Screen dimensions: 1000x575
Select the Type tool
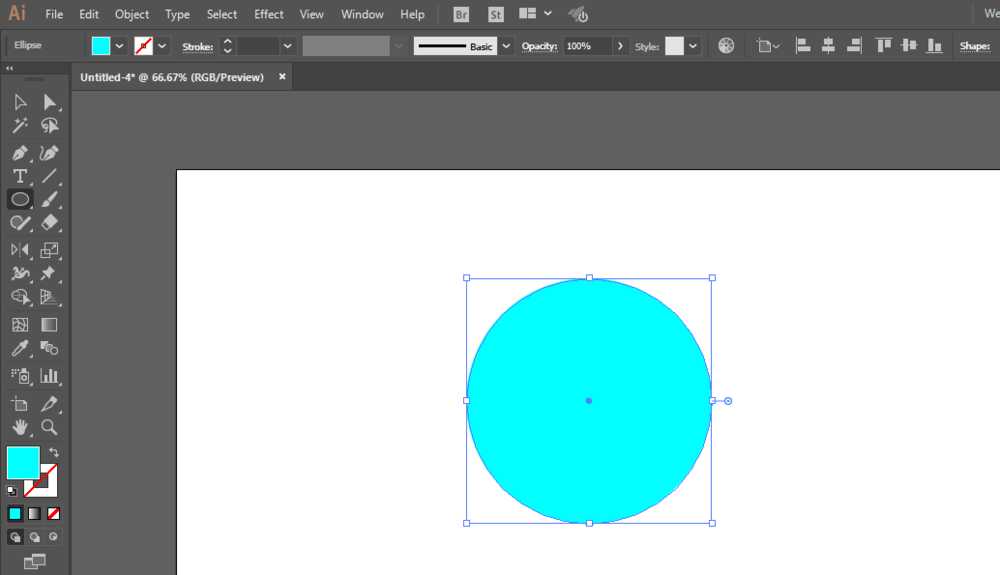click(20, 176)
